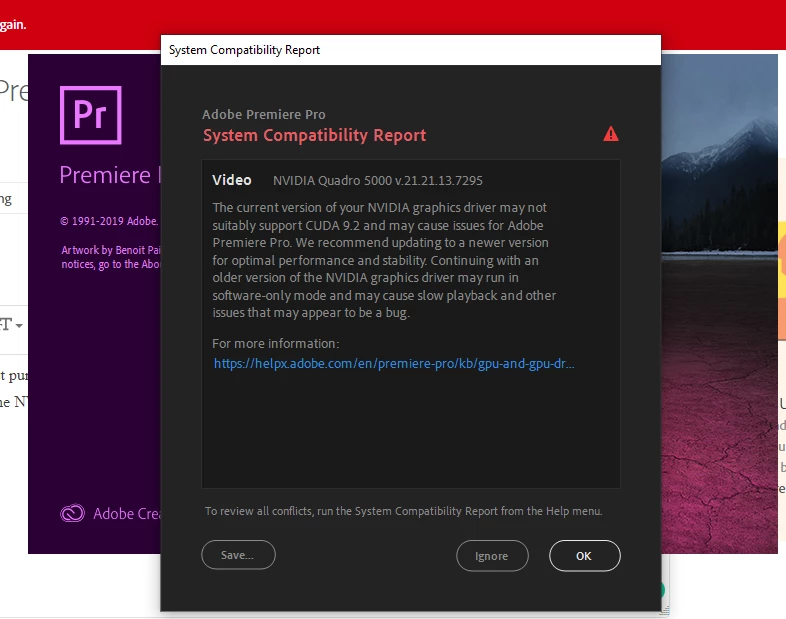Open the helpx.adobe.com GPU driver link
The width and height of the screenshot is (786, 619).
pos(394,363)
